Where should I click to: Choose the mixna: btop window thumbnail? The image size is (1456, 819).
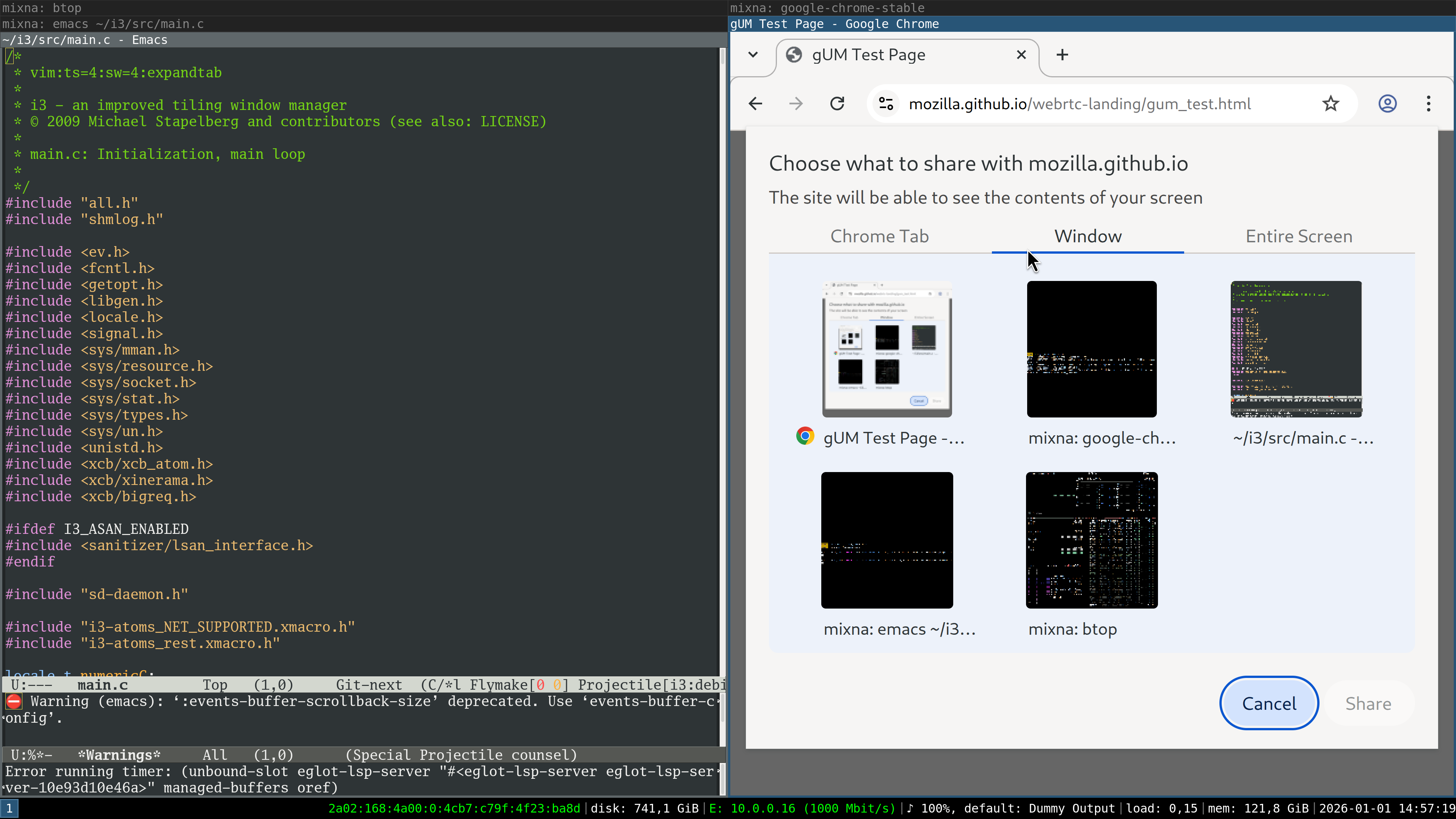[x=1092, y=540]
